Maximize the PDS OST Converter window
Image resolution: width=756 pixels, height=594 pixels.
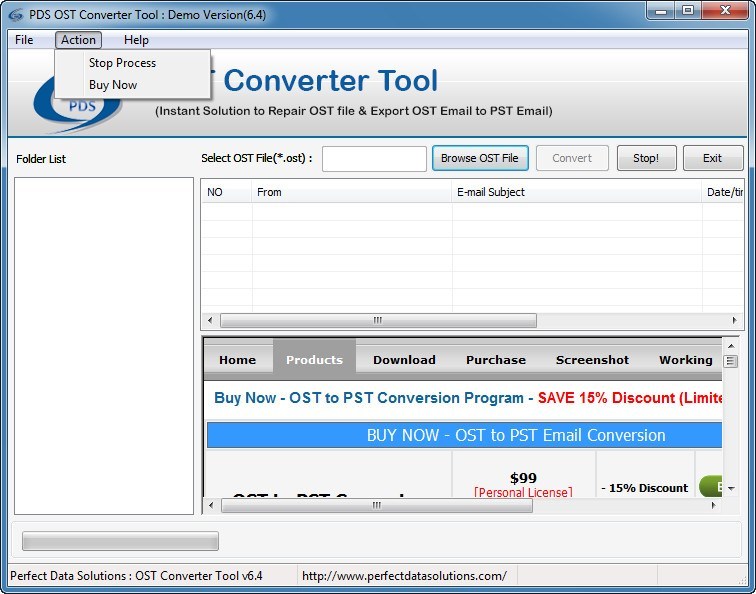point(688,11)
